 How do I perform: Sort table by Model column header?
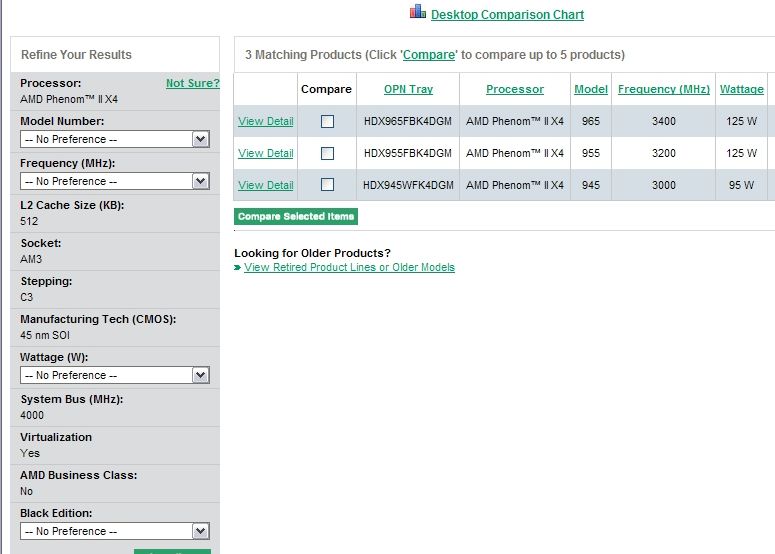coord(591,89)
